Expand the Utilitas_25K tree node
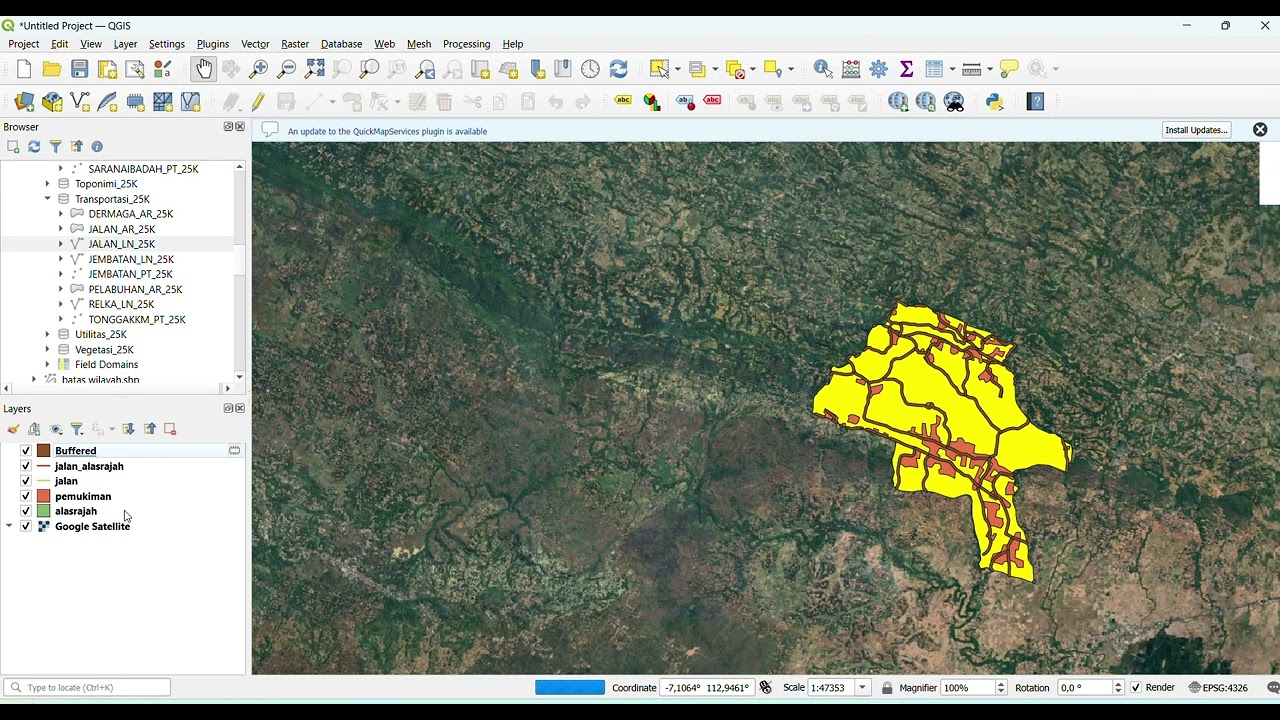1280x720 pixels. point(47,334)
